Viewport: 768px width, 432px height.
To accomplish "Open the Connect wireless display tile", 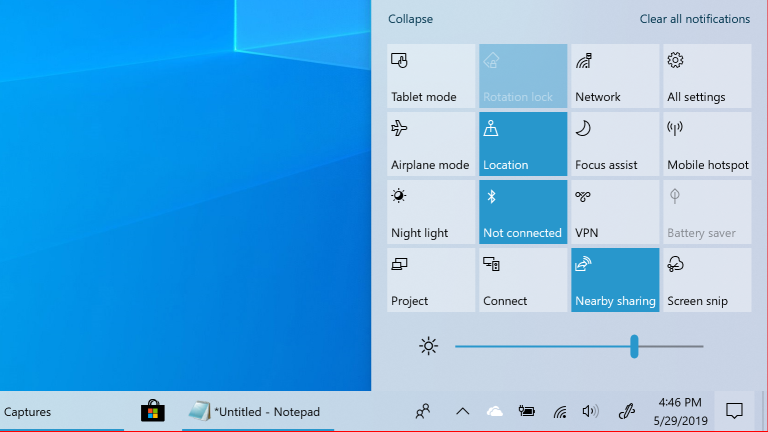I will [523, 280].
